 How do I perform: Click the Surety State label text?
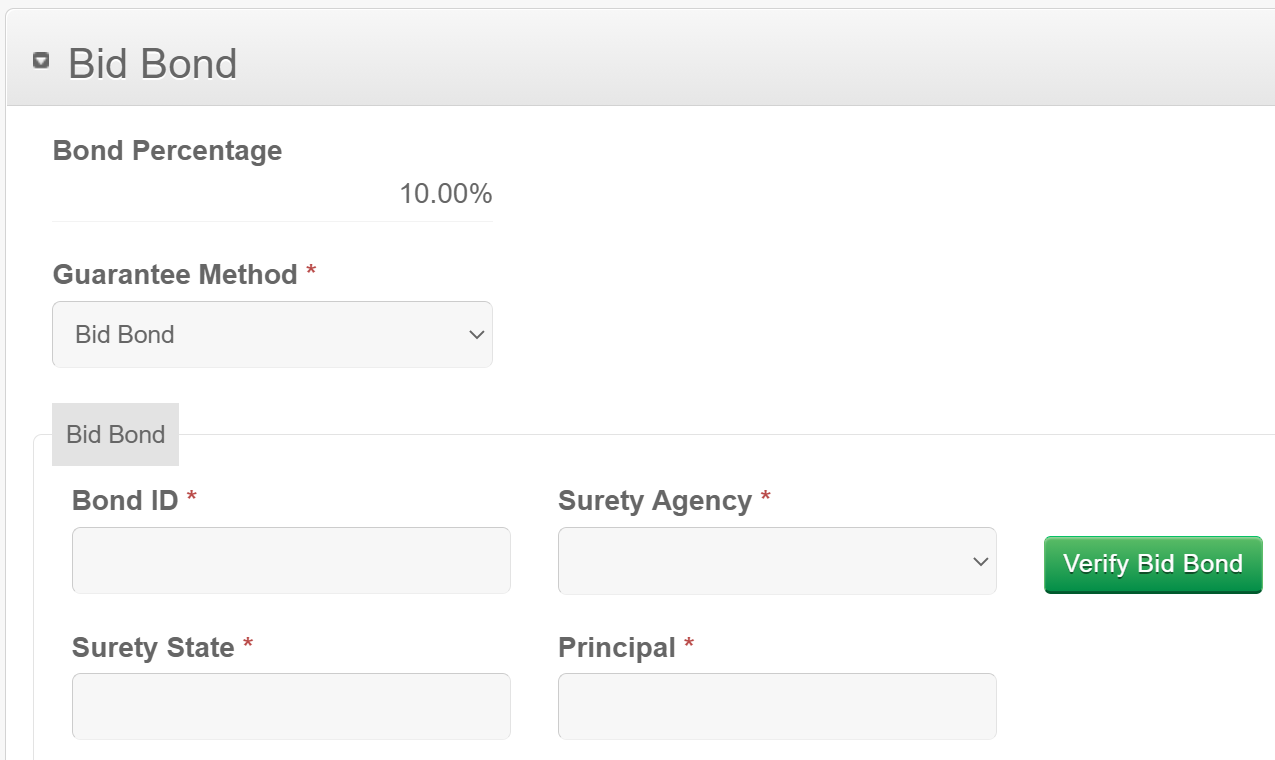point(153,648)
